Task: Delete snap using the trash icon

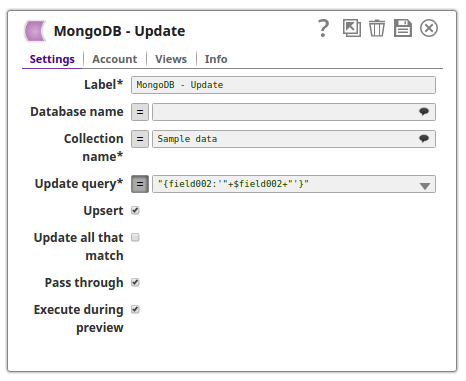Action: [x=377, y=28]
